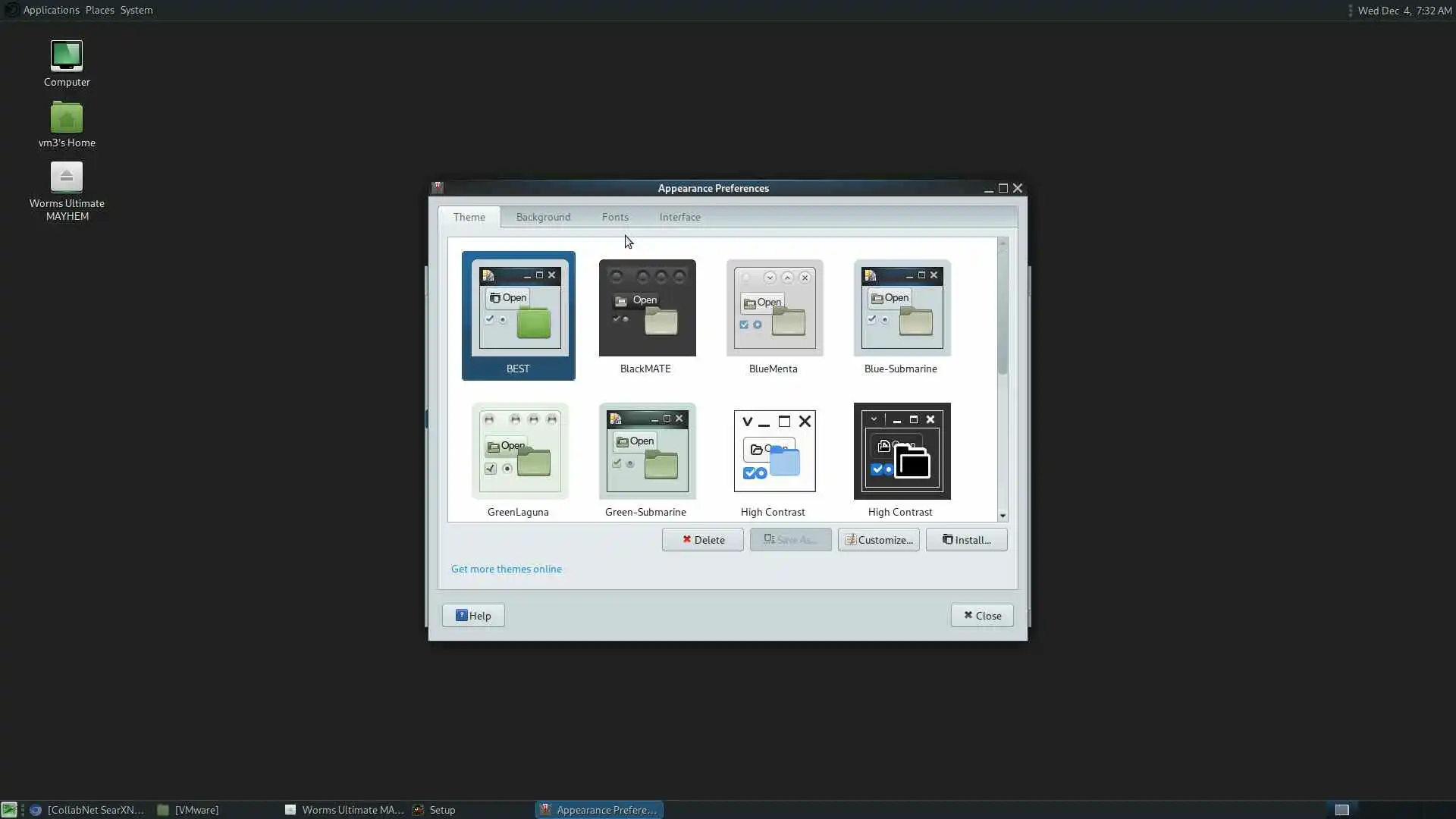The width and height of the screenshot is (1456, 819).
Task: Open vm3's Home folder icon
Action: pos(67,118)
